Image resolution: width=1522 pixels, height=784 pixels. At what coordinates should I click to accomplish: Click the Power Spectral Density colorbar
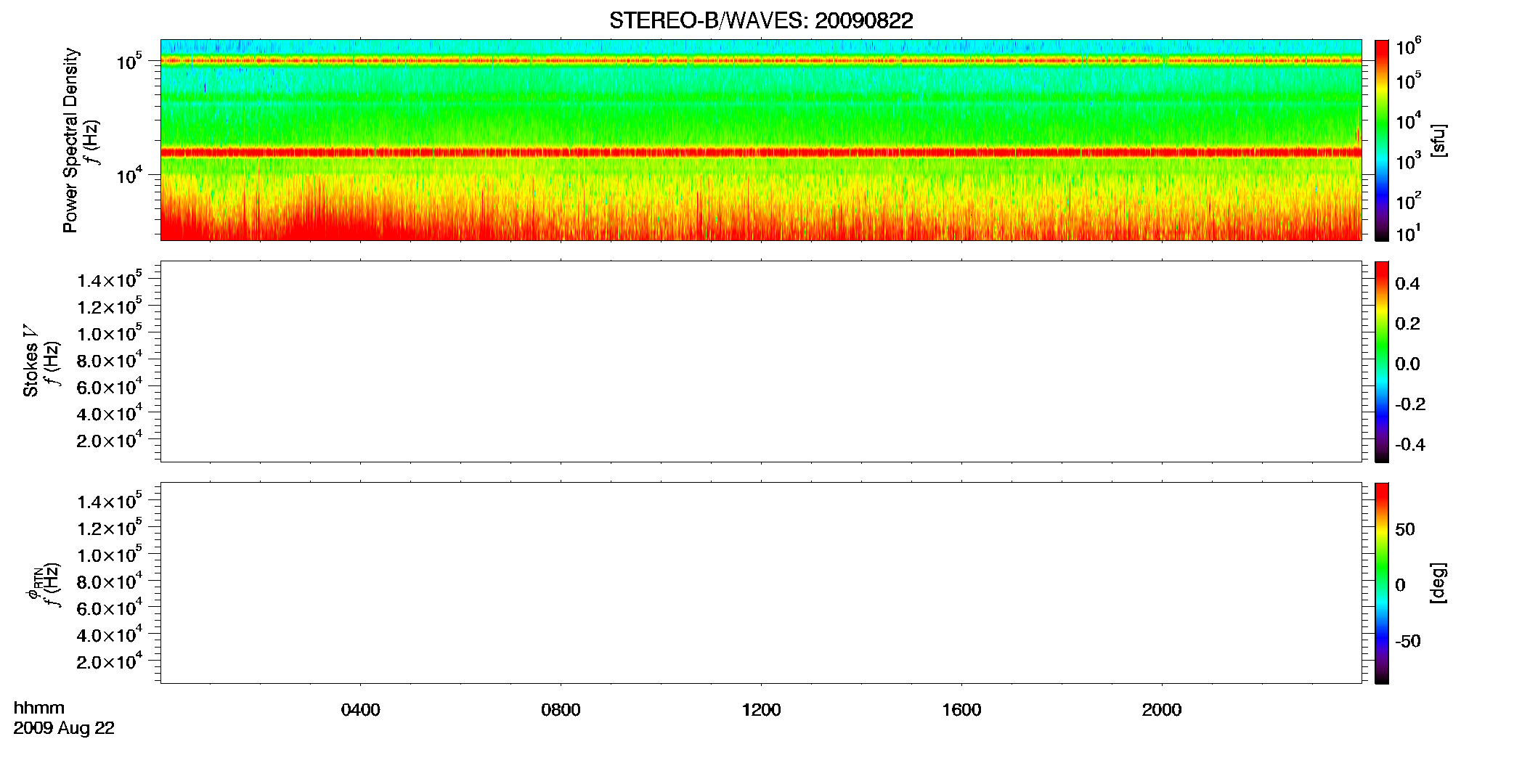click(1382, 140)
